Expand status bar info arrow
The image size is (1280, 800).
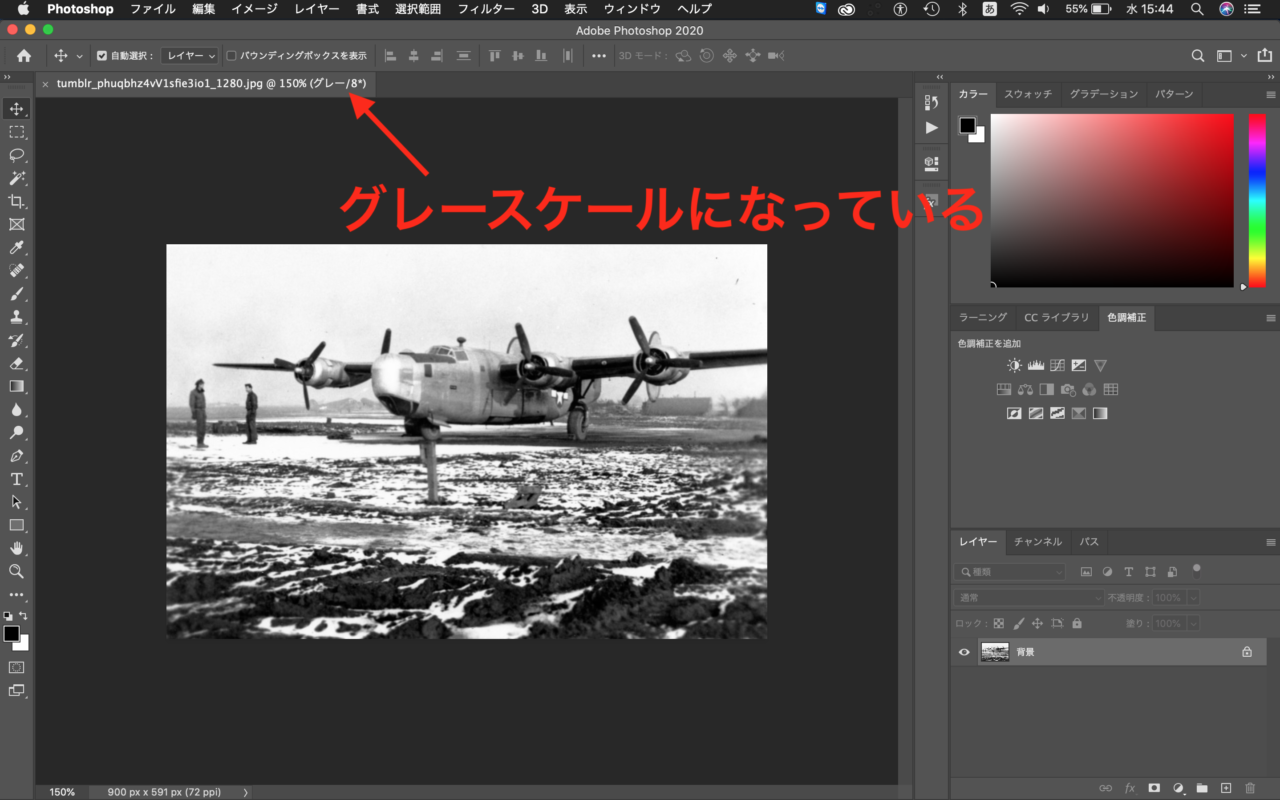(x=246, y=792)
